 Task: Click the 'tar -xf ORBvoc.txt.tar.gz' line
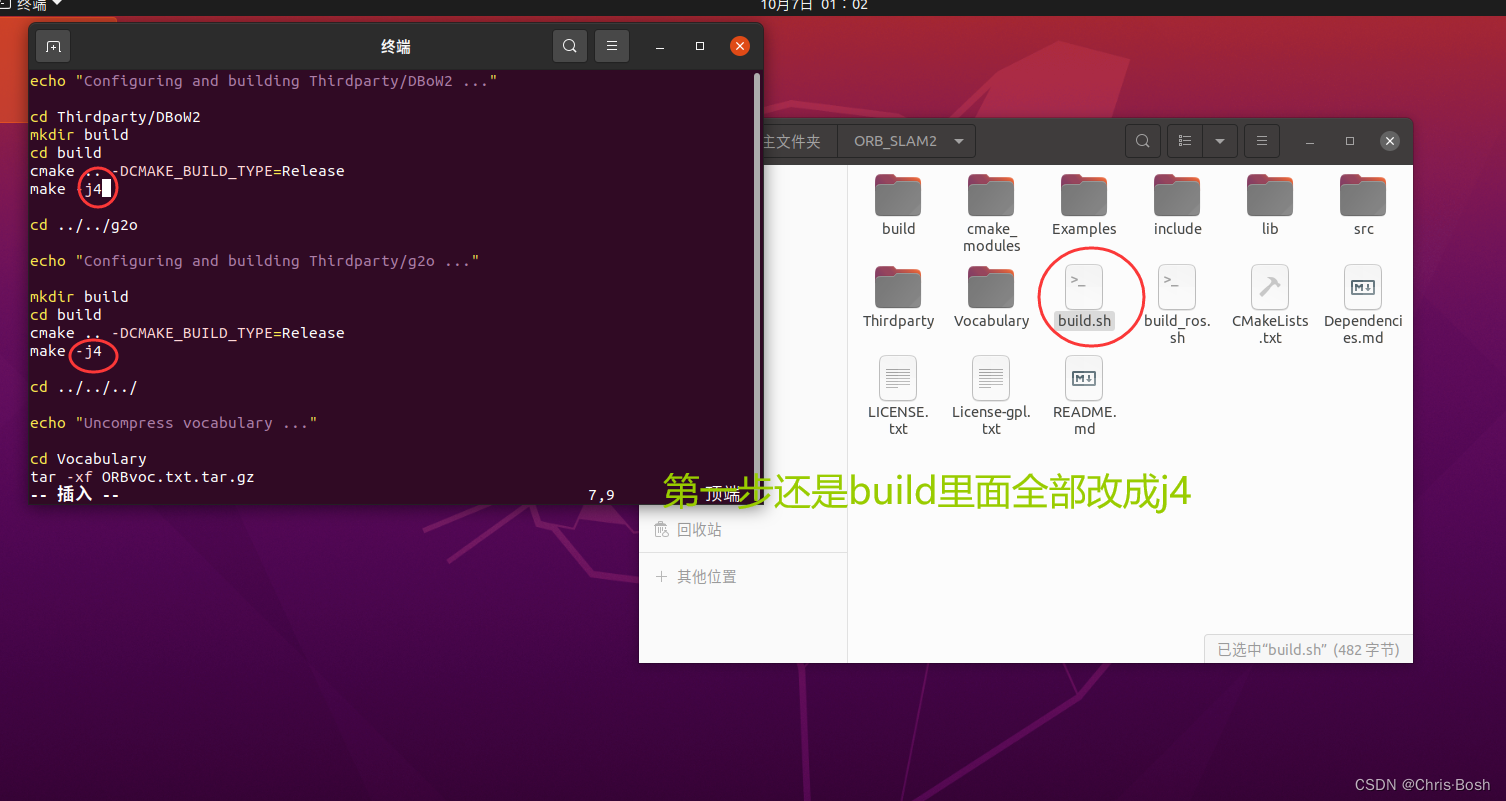(142, 477)
